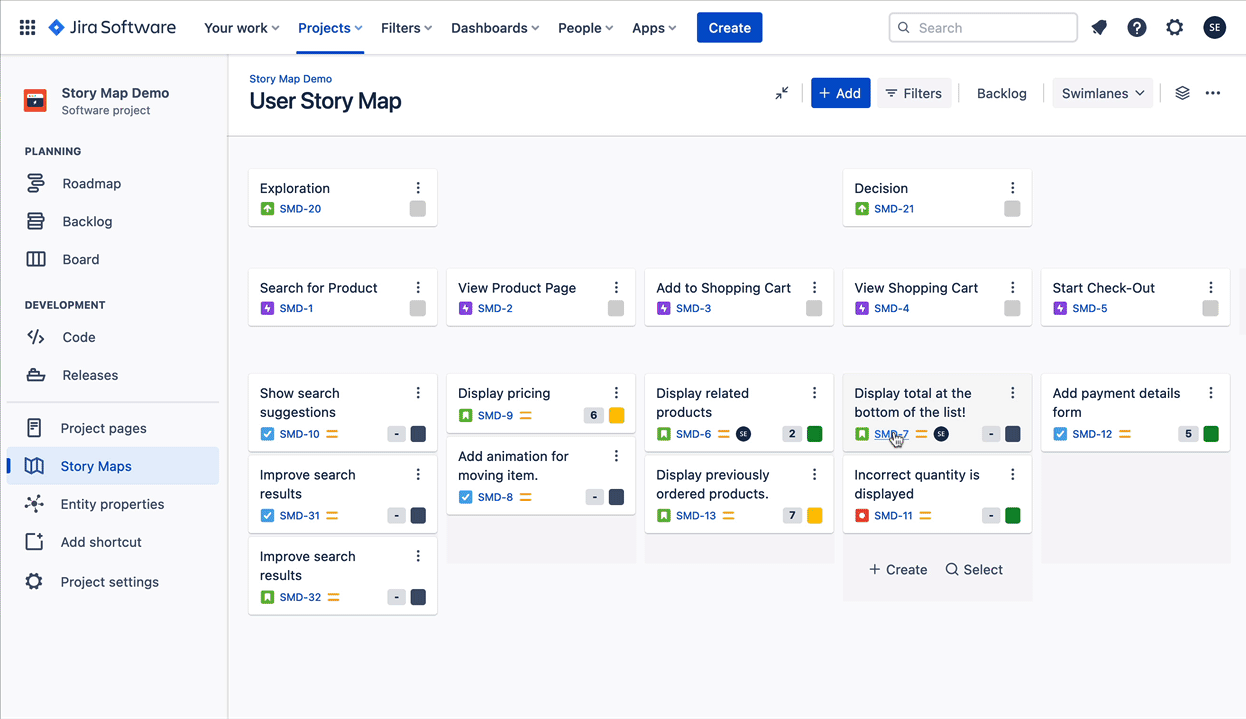
Task: Click the search magnifier Select button
Action: 974,570
